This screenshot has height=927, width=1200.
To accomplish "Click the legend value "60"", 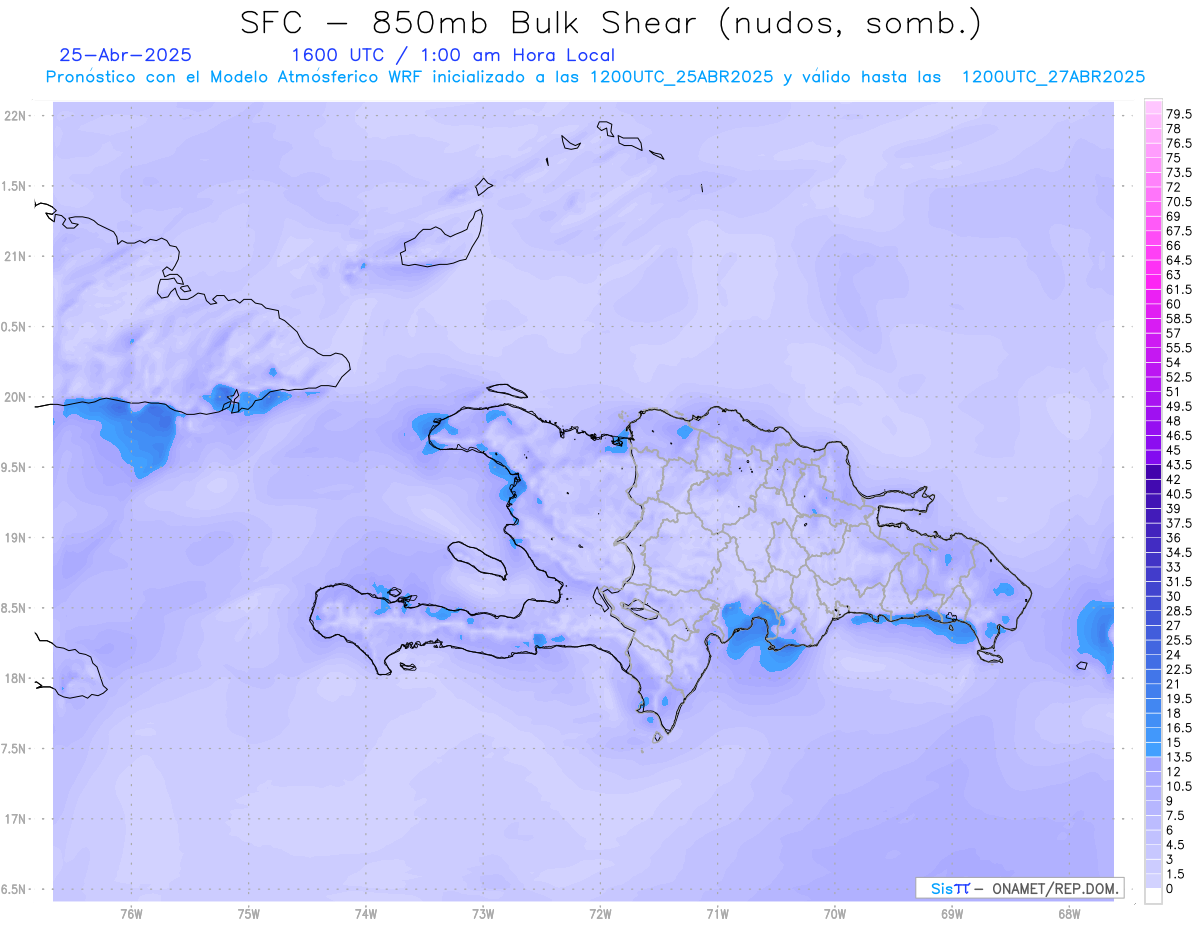I will [x=1174, y=304].
